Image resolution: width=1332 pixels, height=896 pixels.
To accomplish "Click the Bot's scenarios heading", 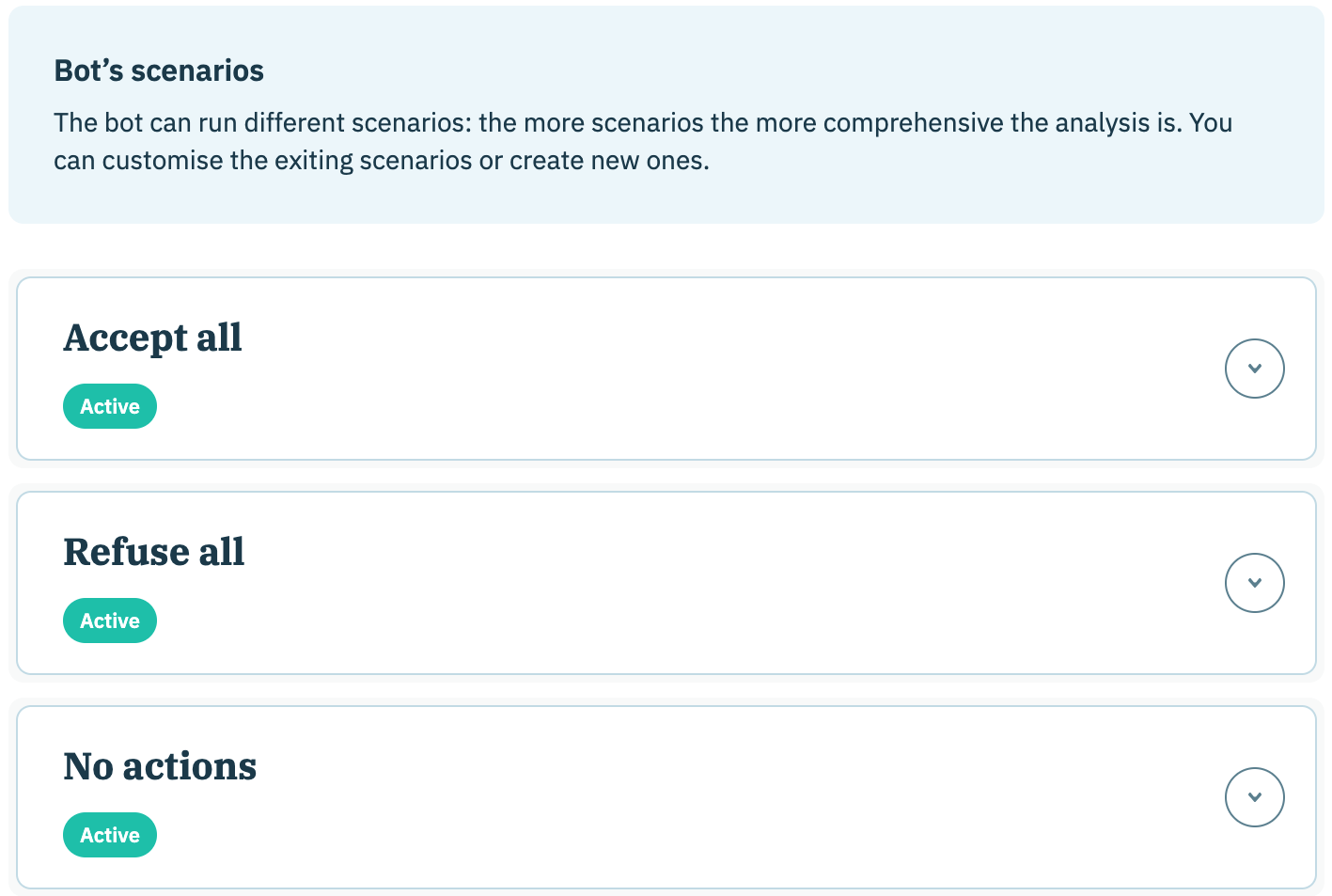I will (159, 71).
